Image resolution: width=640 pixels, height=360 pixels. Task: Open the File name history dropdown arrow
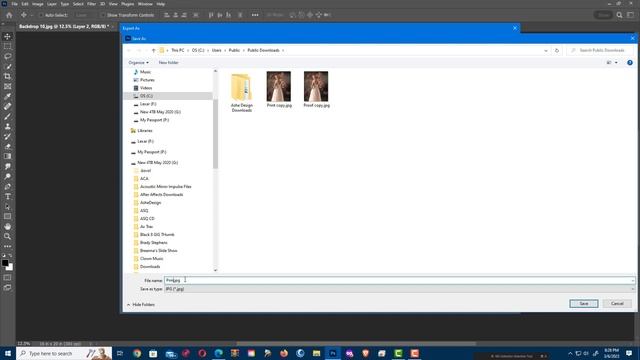pyautogui.click(x=633, y=280)
